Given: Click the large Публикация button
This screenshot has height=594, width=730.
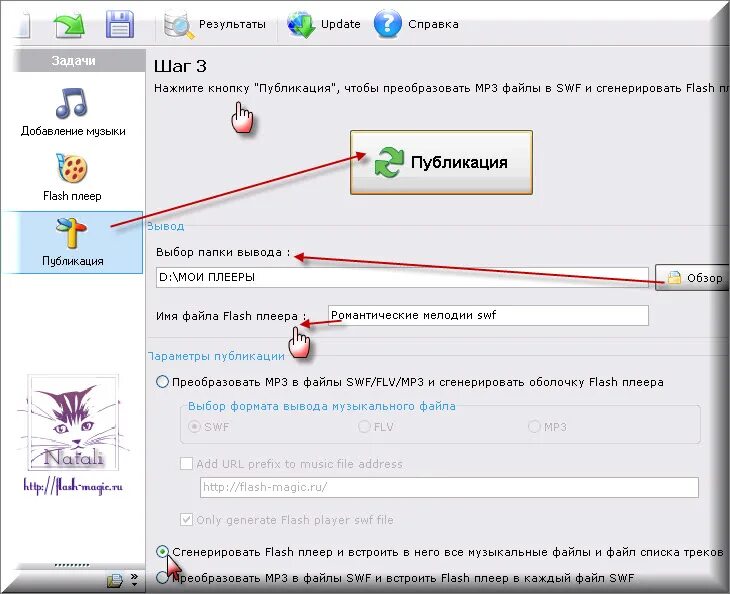Looking at the screenshot, I should [441, 162].
